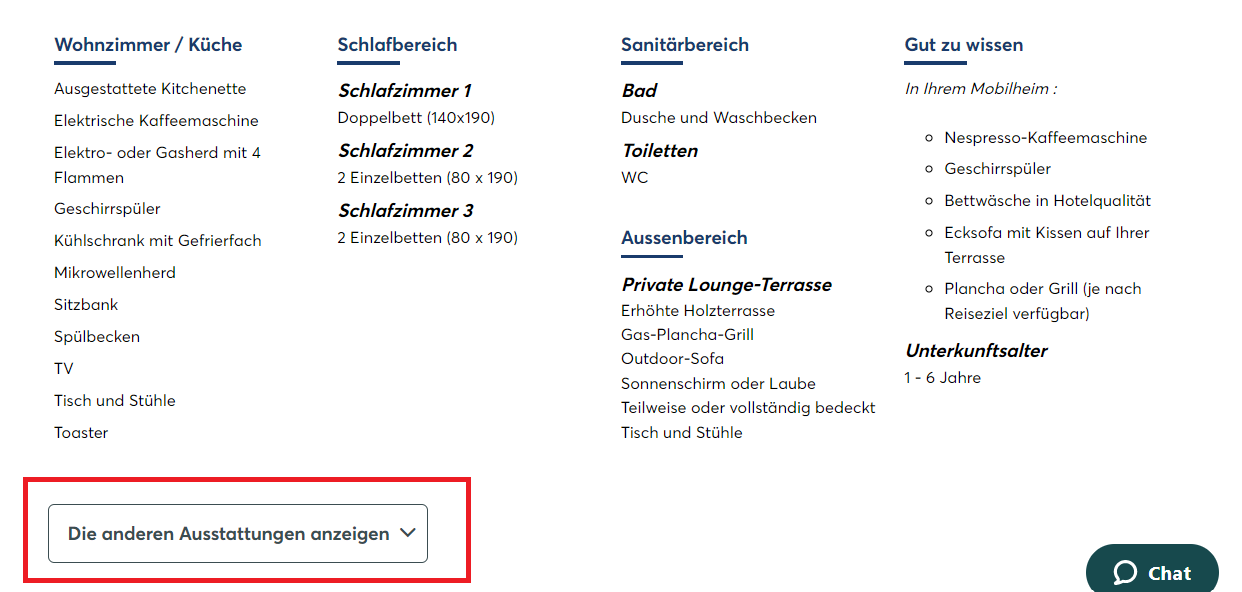Select the Schlafzimmer 1 subheading
The width and height of the screenshot is (1242, 592).
405,91
